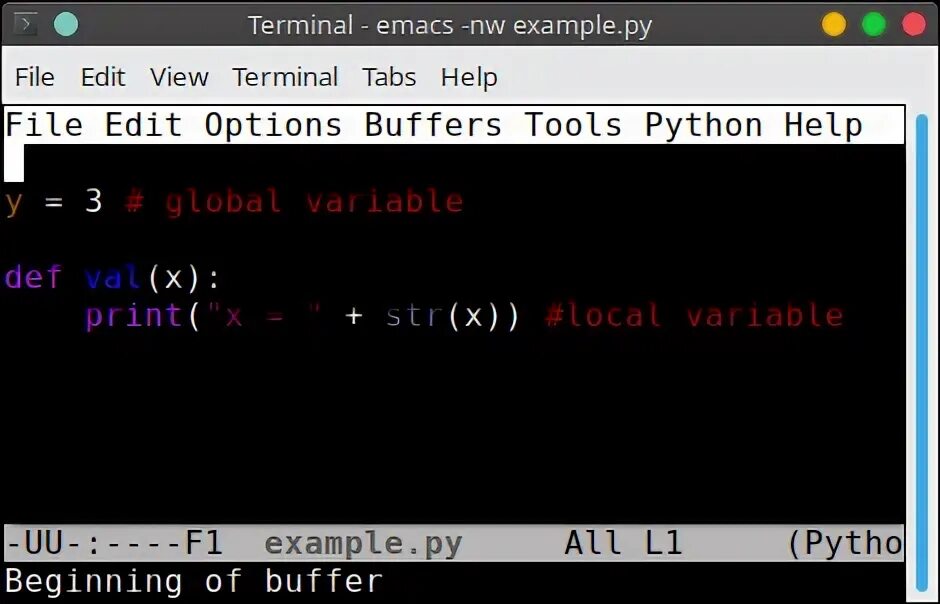The height and width of the screenshot is (604, 940).
Task: Click the terminal icon in title bar
Action: [25, 25]
